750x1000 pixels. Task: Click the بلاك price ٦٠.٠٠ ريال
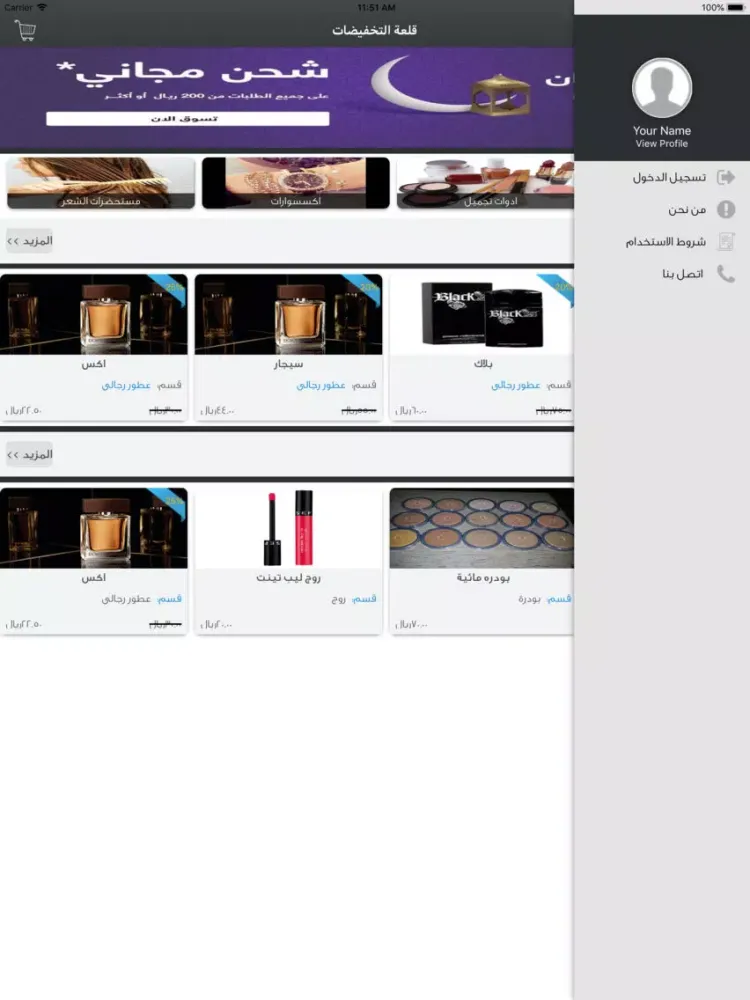coord(411,411)
